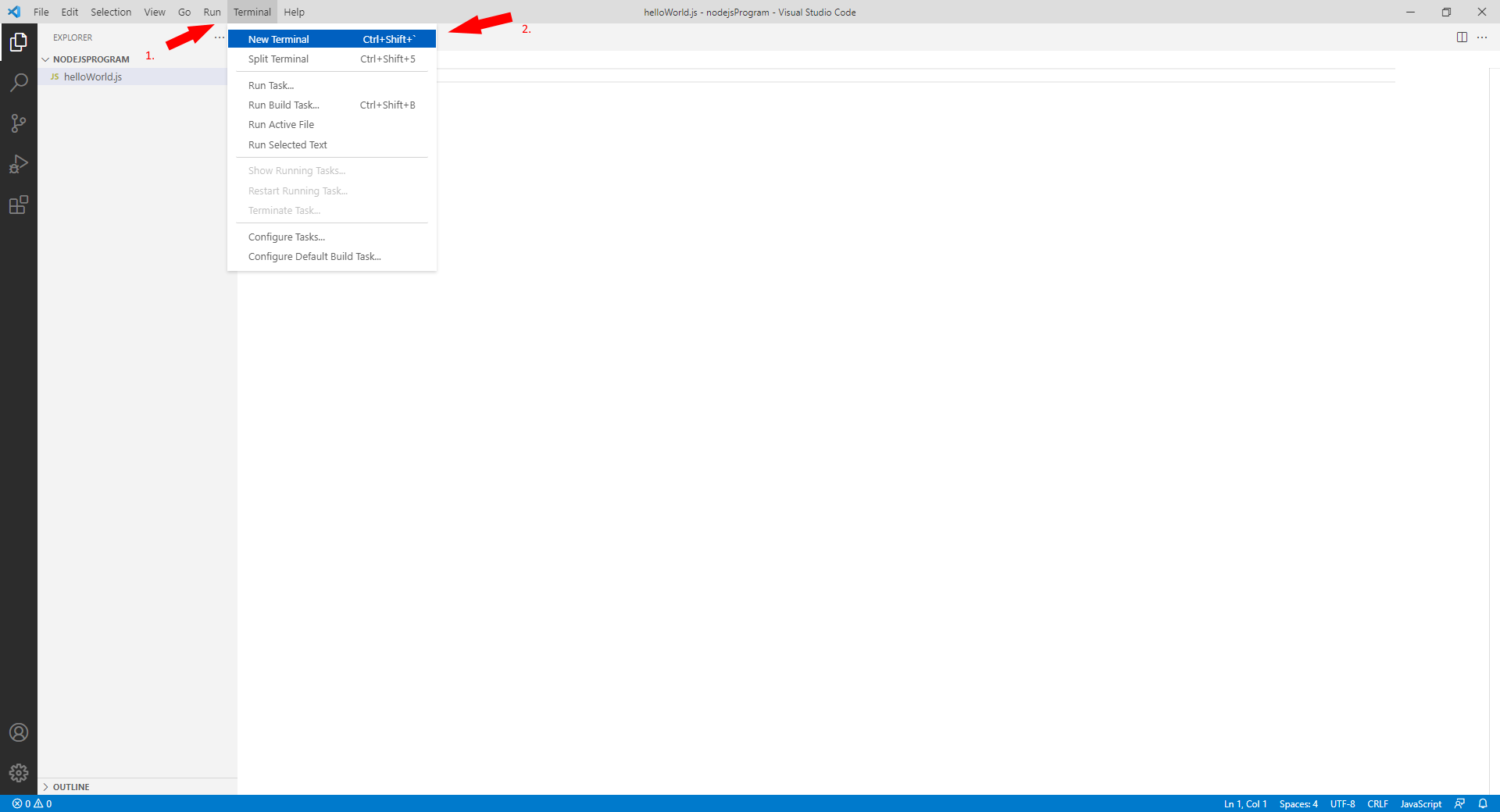Open Explorer Views and More Actions ellipsis
1500x812 pixels.
click(x=220, y=37)
